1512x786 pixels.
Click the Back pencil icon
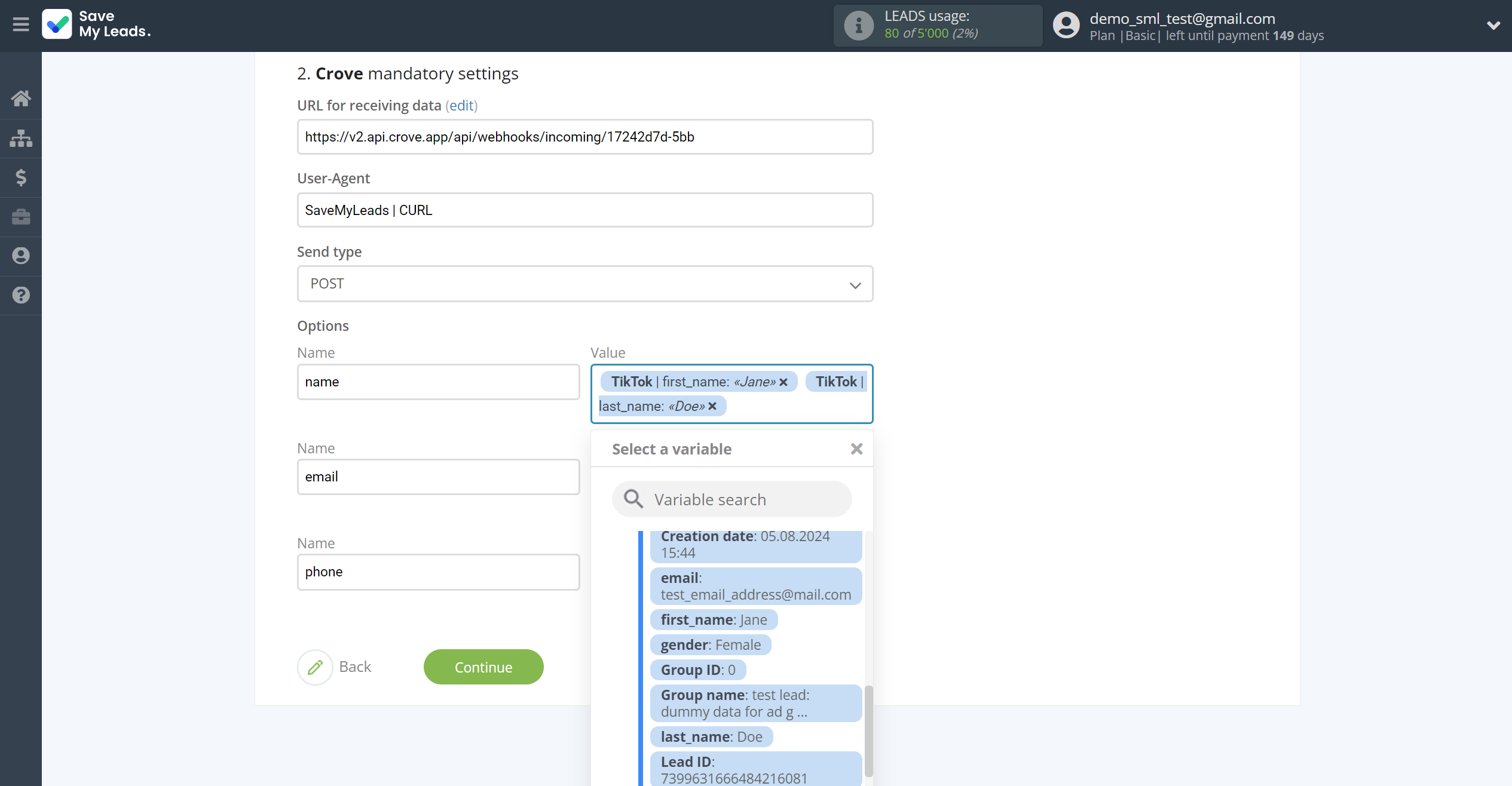click(315, 667)
